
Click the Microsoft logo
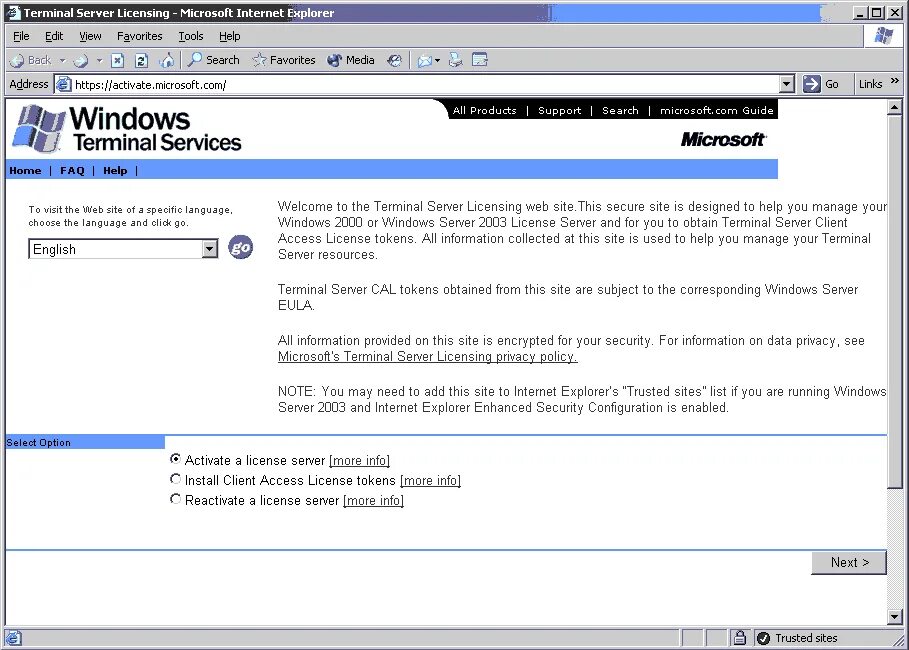tap(723, 140)
